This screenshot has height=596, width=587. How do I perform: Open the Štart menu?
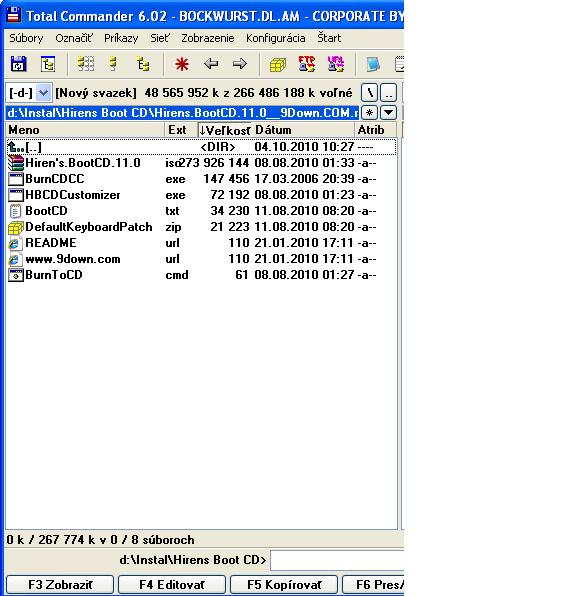[x=329, y=38]
